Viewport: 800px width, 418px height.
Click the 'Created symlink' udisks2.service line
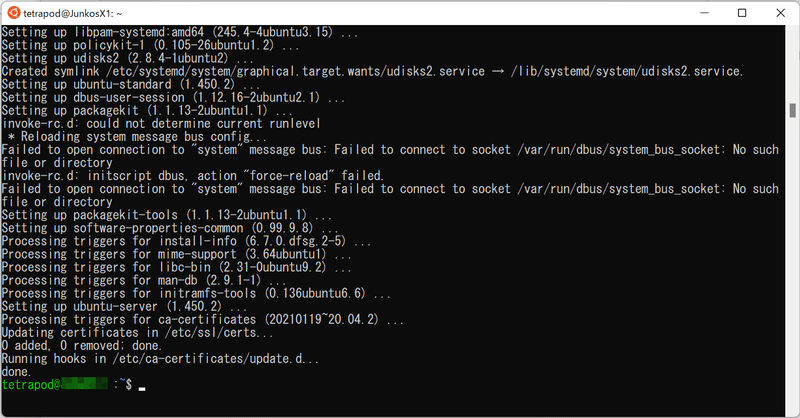(x=372, y=71)
